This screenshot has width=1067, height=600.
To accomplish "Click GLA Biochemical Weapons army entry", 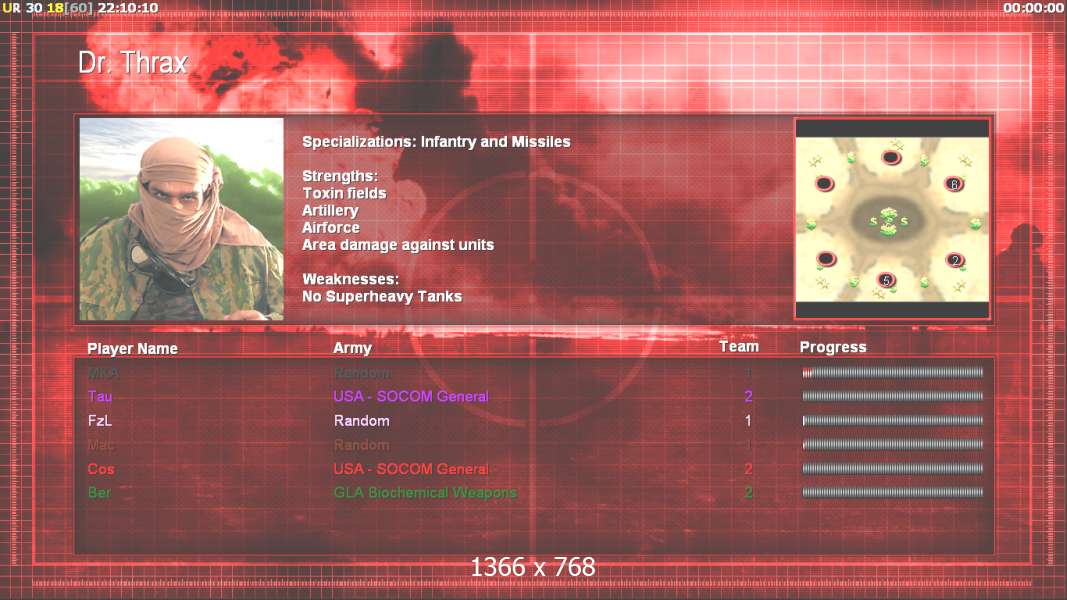I will pyautogui.click(x=425, y=493).
